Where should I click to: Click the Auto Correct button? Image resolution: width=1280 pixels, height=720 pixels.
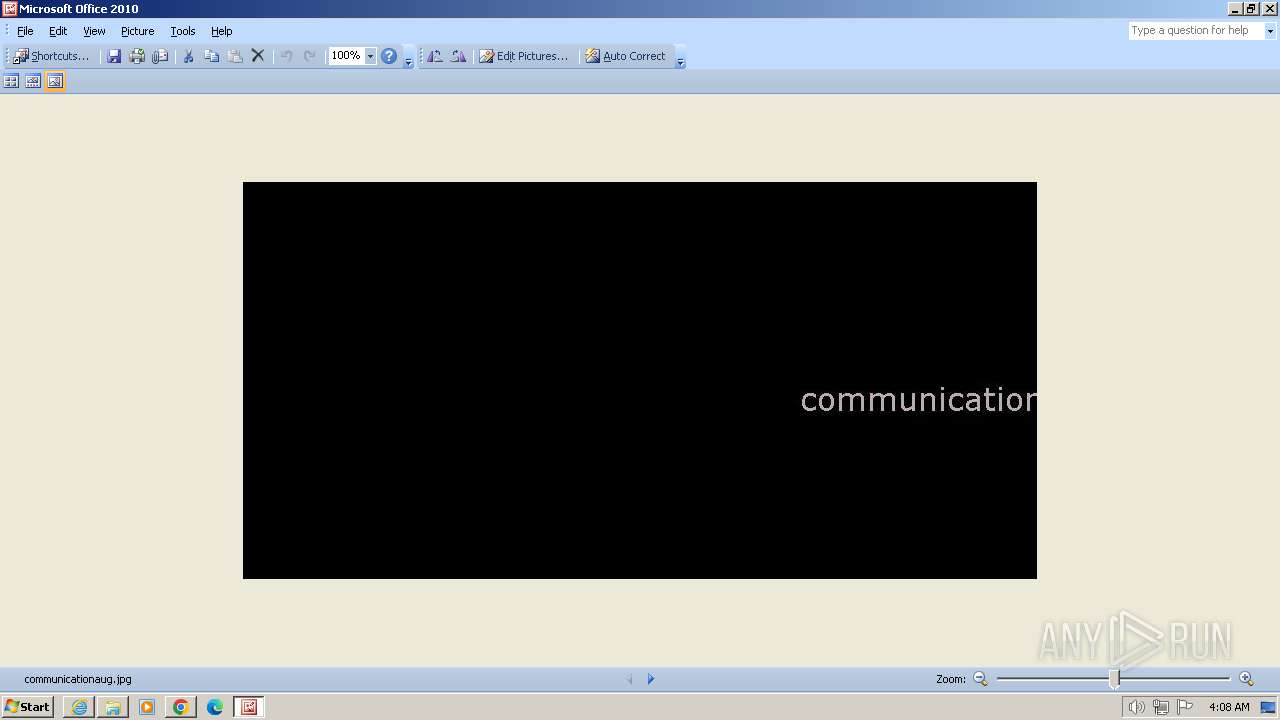pyautogui.click(x=625, y=56)
